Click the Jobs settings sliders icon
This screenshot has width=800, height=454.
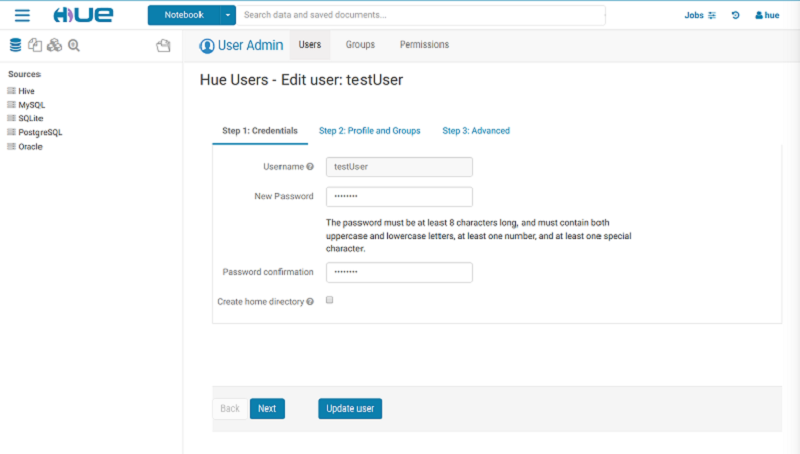[712, 15]
